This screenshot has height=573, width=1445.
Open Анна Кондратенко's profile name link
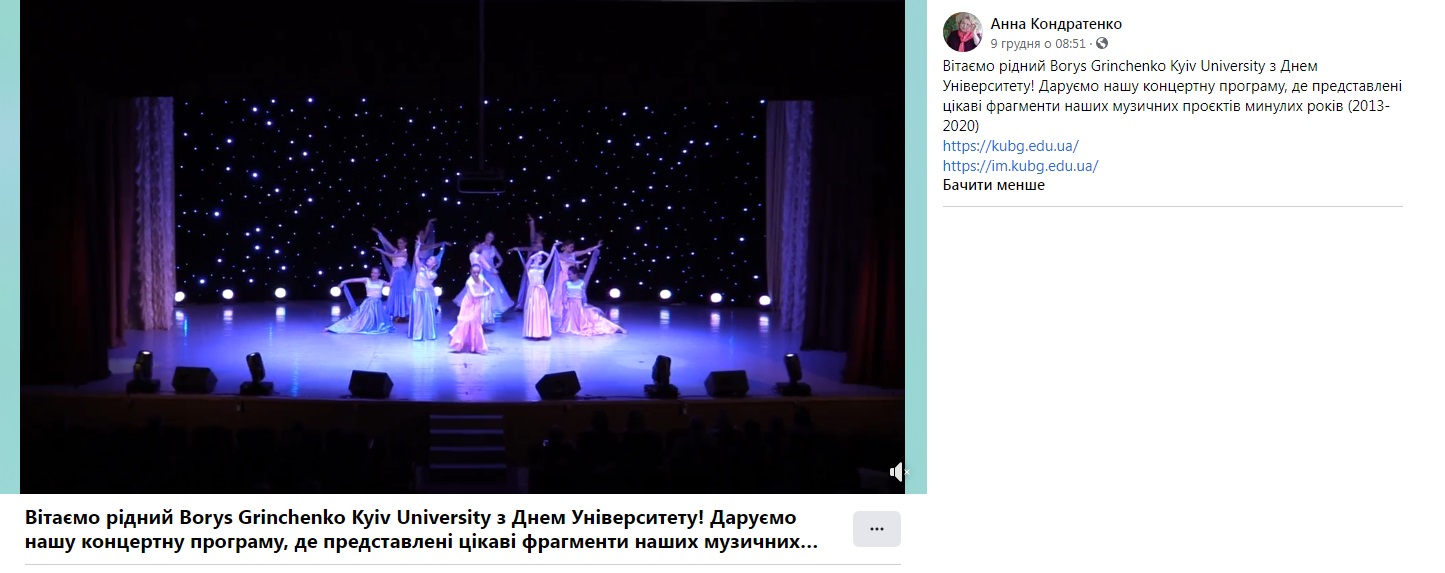coord(1056,24)
